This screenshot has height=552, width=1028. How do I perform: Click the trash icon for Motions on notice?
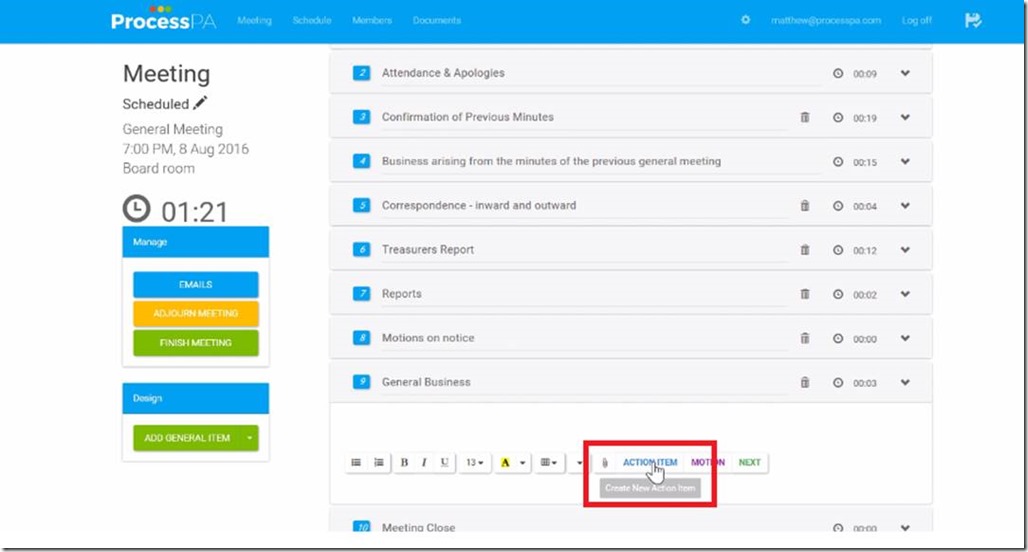click(x=805, y=338)
